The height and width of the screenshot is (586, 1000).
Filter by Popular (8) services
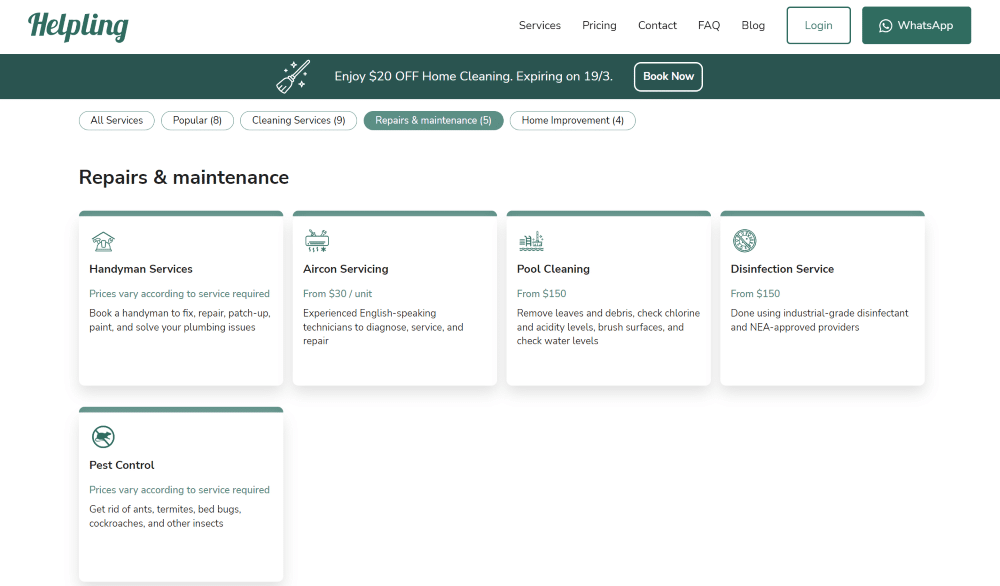[x=197, y=121]
